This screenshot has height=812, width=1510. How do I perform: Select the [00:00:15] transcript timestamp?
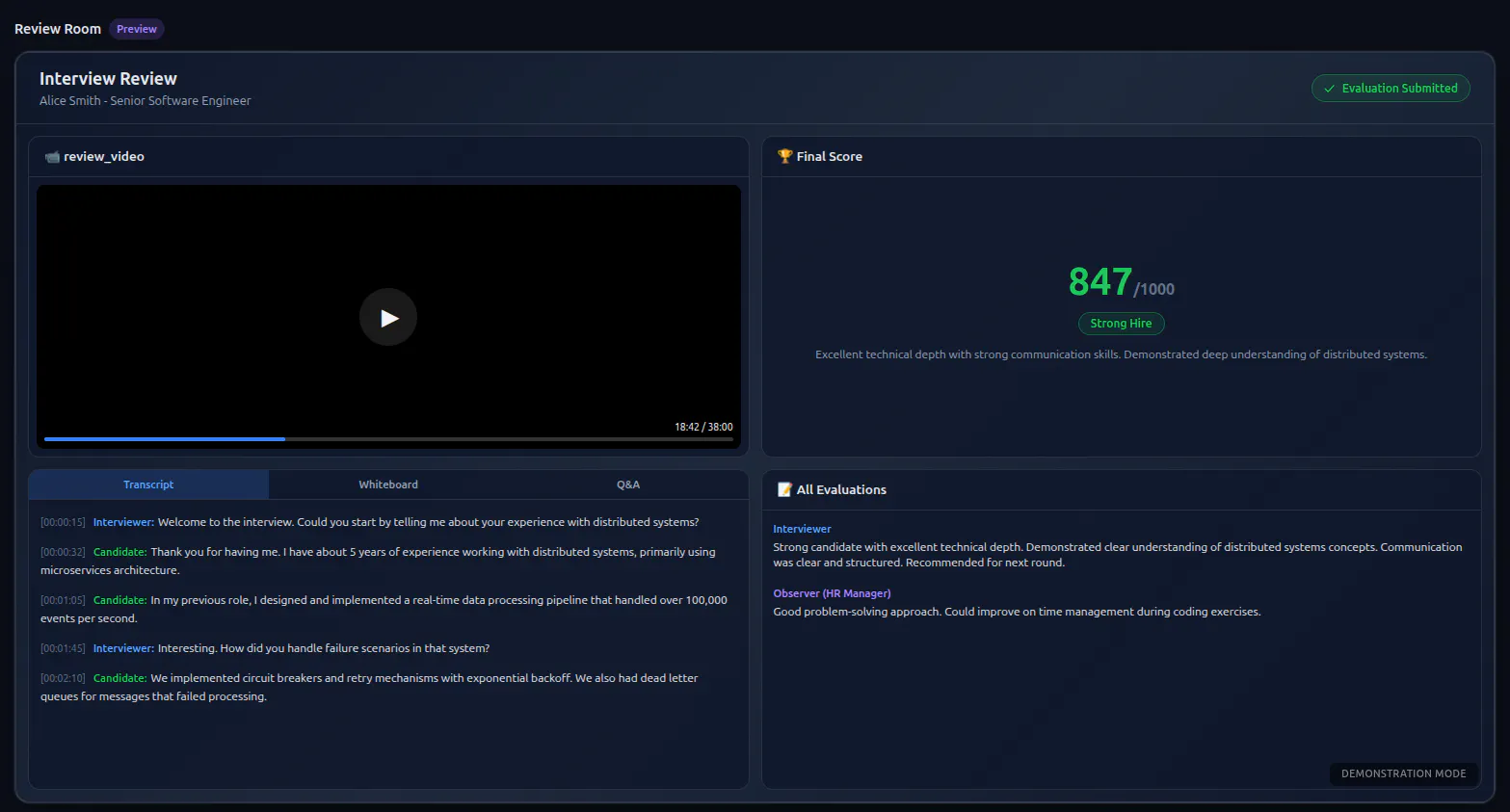click(63, 522)
